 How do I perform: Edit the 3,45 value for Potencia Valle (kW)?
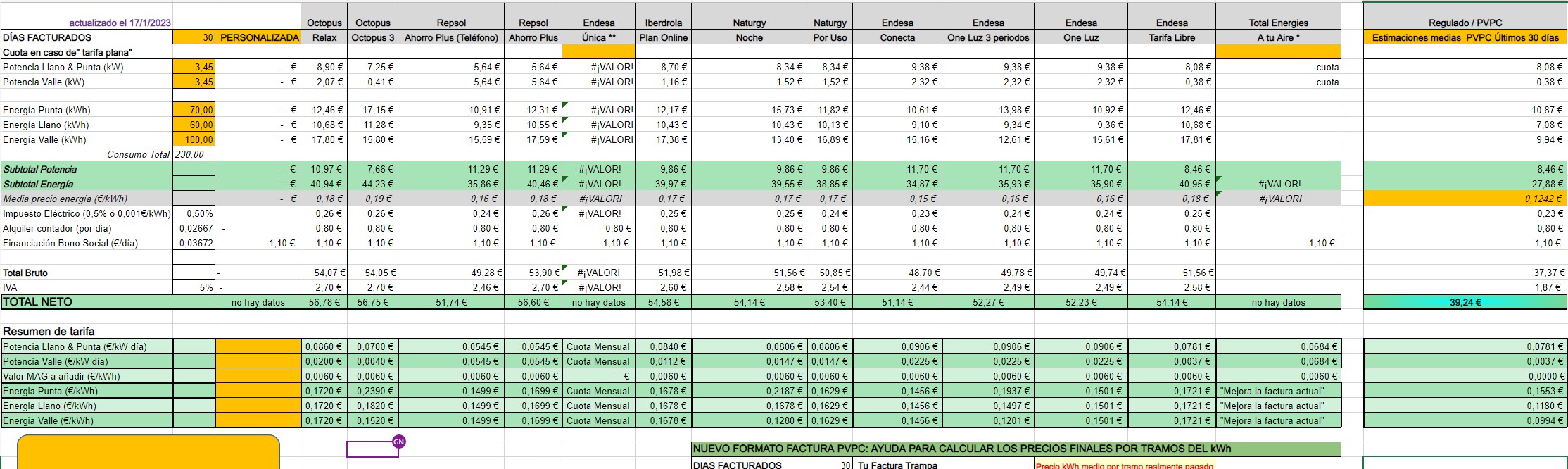click(194, 82)
